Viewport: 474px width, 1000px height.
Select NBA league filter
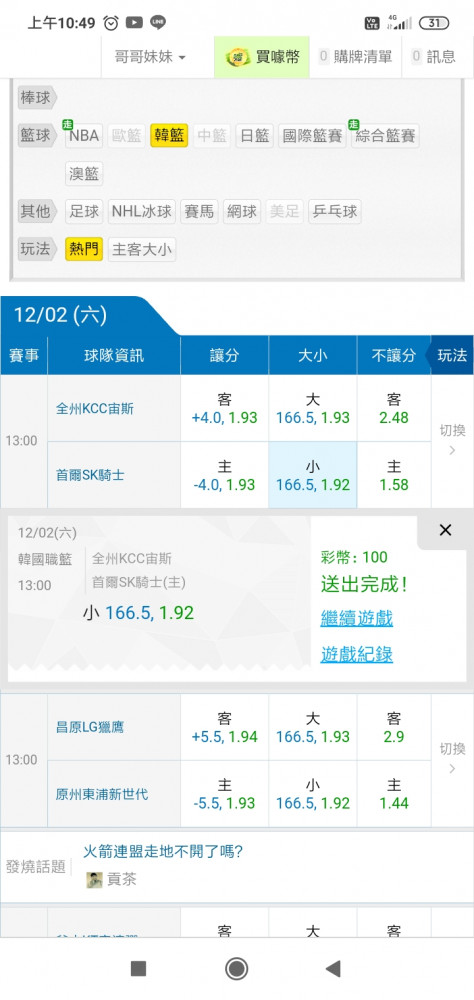84,136
